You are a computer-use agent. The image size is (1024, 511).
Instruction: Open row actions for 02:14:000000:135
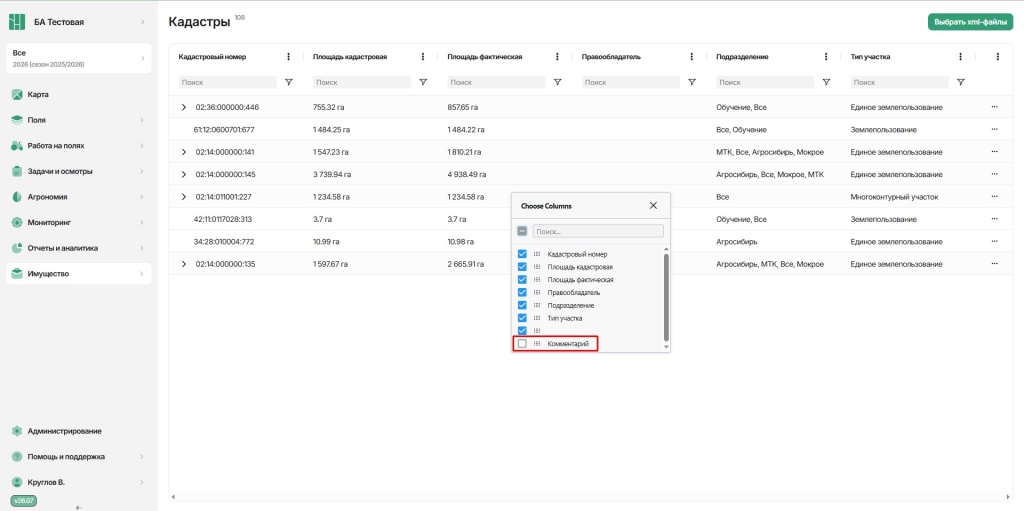[995, 264]
